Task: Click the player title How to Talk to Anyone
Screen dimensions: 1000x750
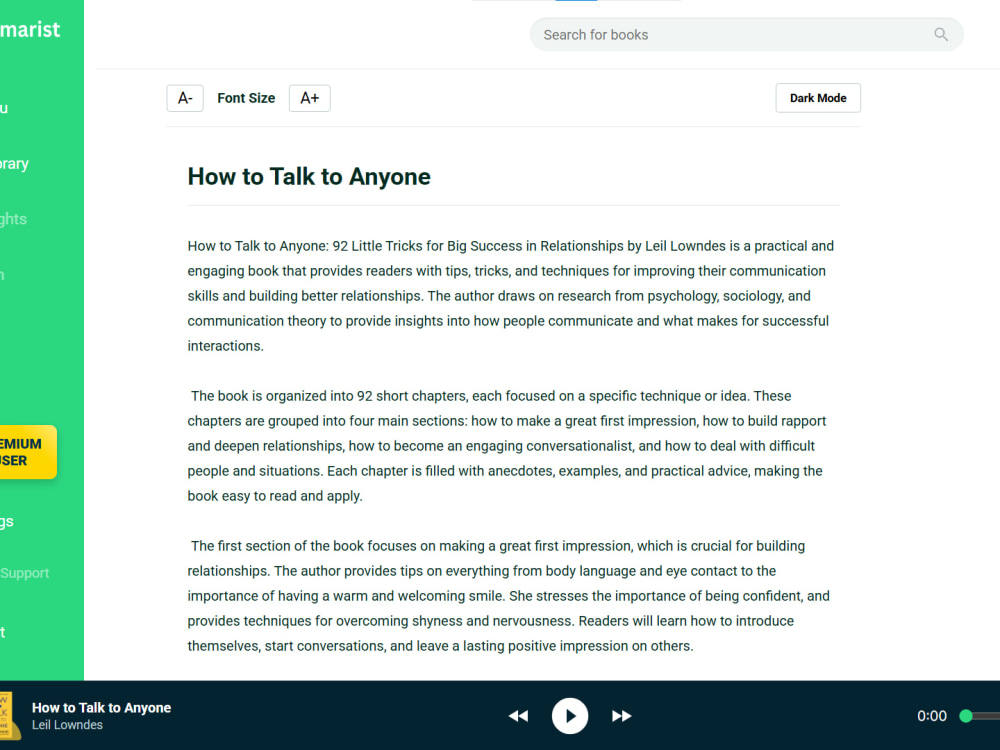Action: tap(101, 707)
